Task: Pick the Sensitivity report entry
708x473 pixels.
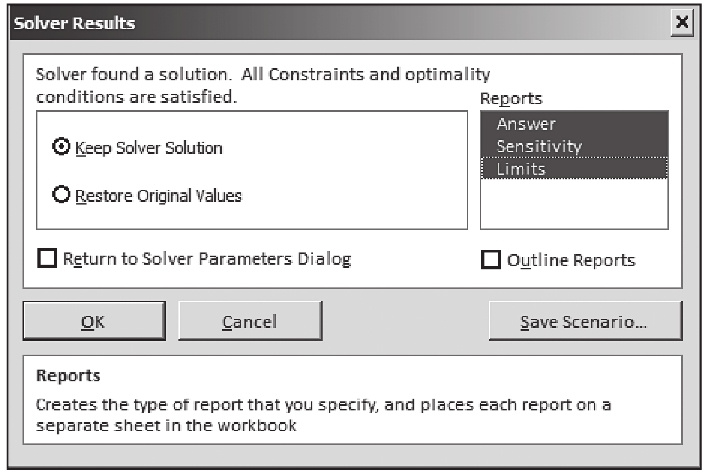Action: tap(539, 147)
